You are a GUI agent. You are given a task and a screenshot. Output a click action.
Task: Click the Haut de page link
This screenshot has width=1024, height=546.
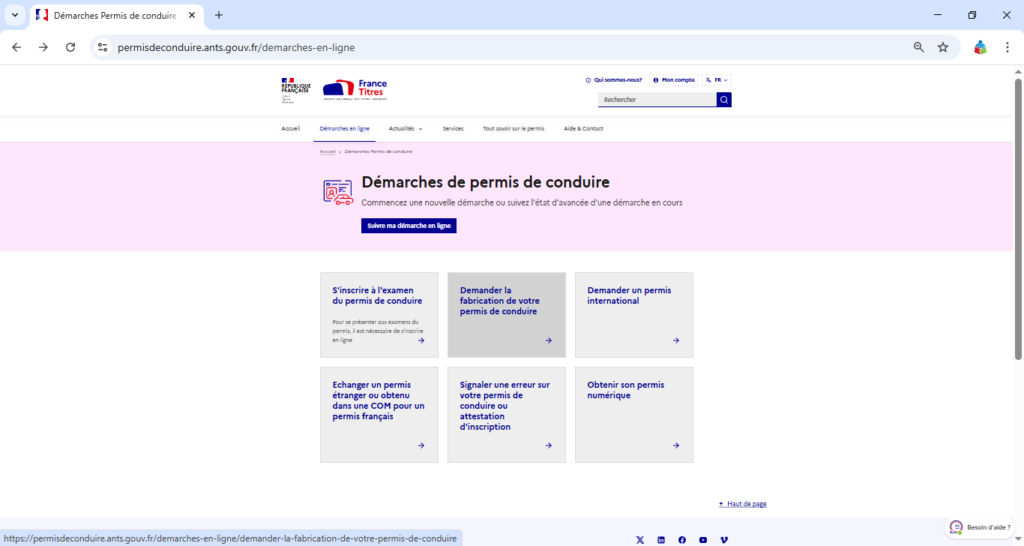743,504
